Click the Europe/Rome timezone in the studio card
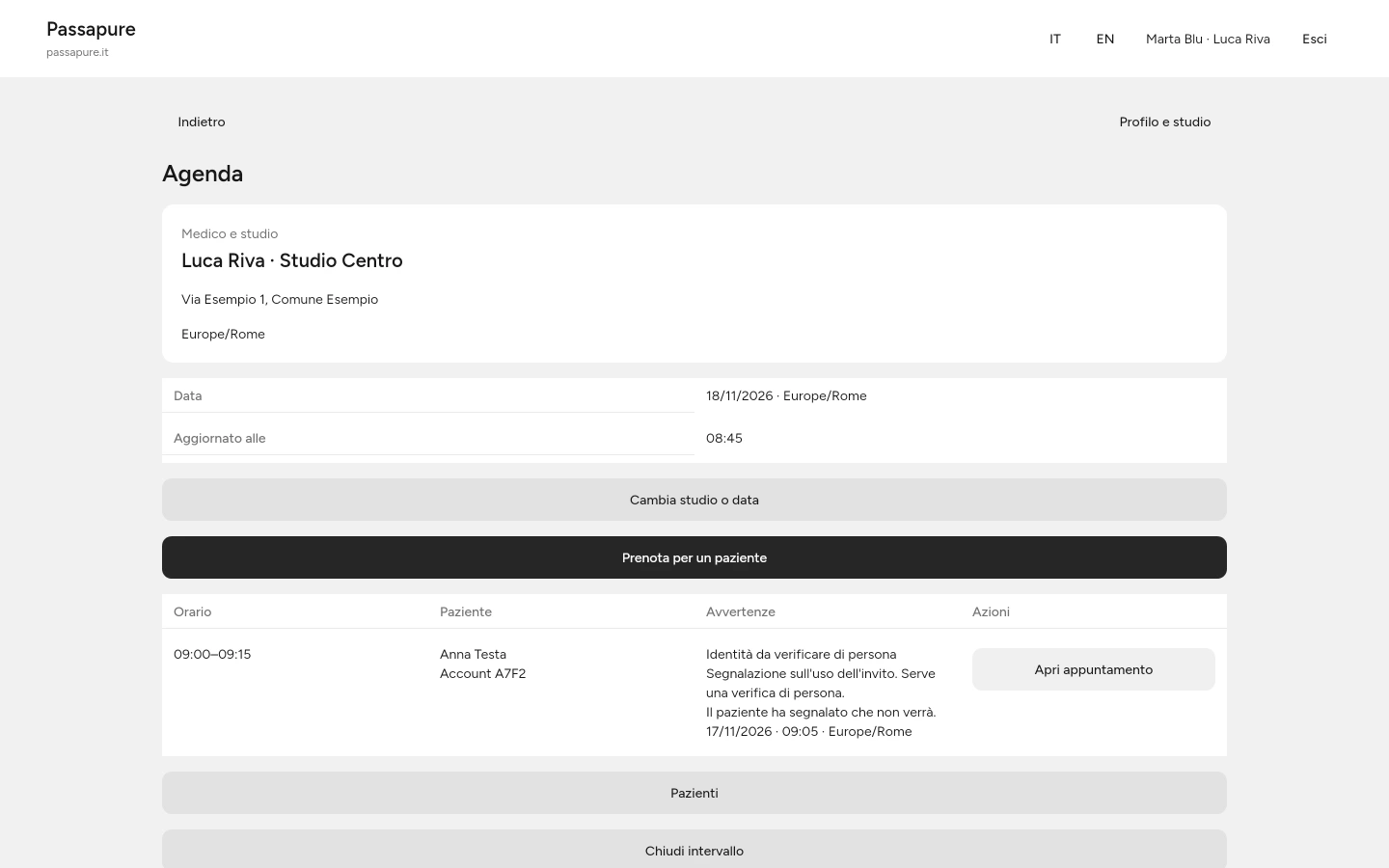The image size is (1389, 868). click(x=223, y=334)
